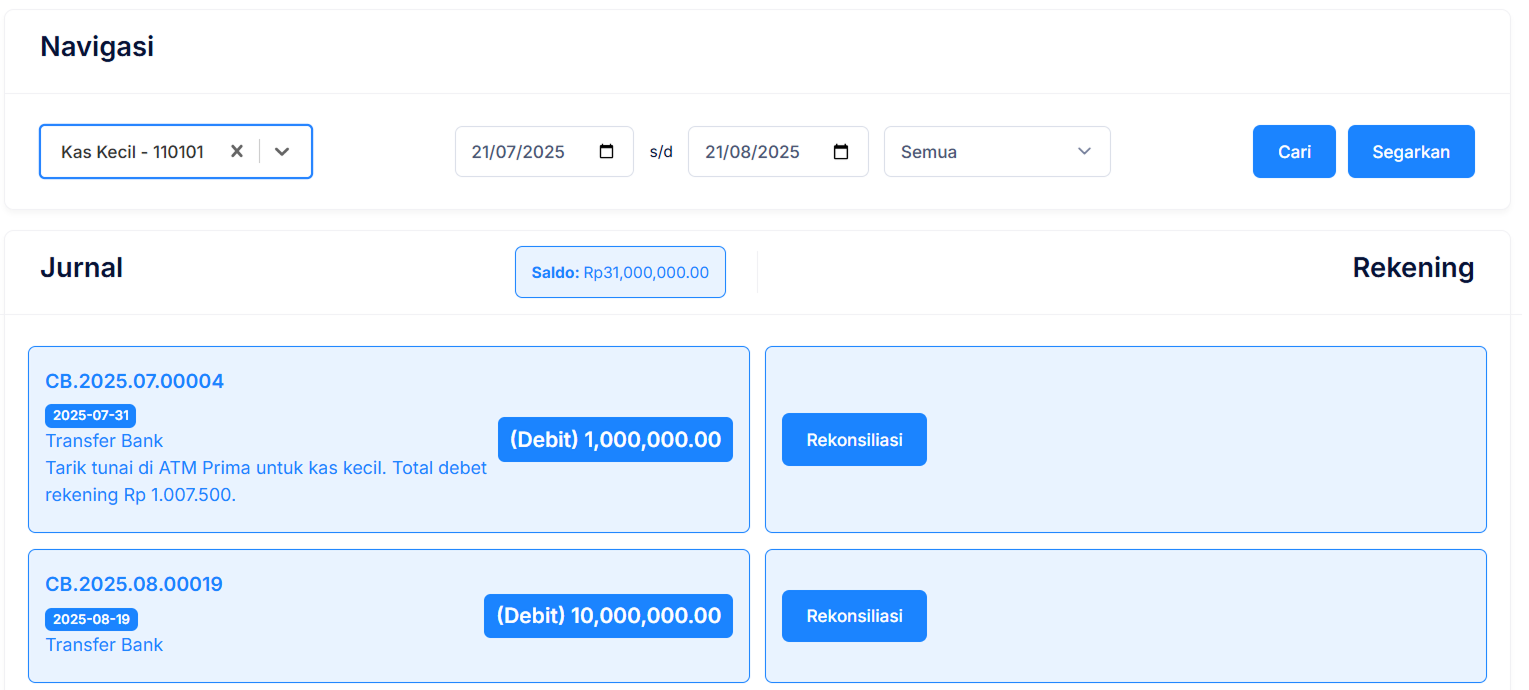The image size is (1529, 690).
Task: Open the Semua filter dropdown
Action: [996, 152]
